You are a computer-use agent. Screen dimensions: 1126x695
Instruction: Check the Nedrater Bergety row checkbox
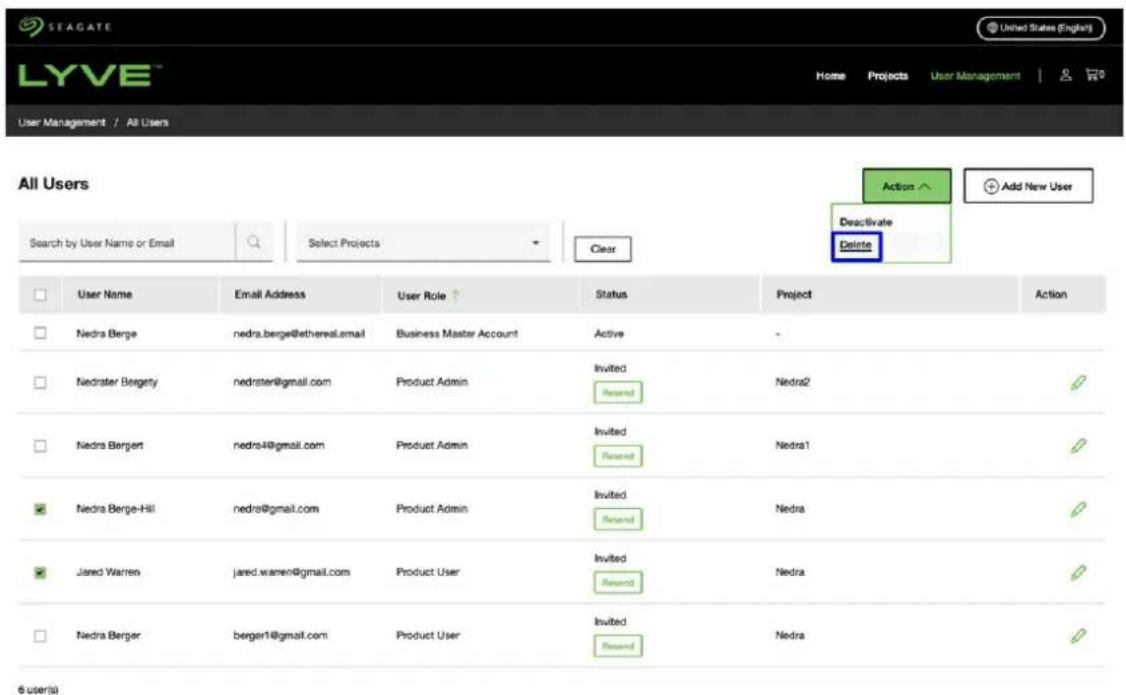pyautogui.click(x=40, y=382)
